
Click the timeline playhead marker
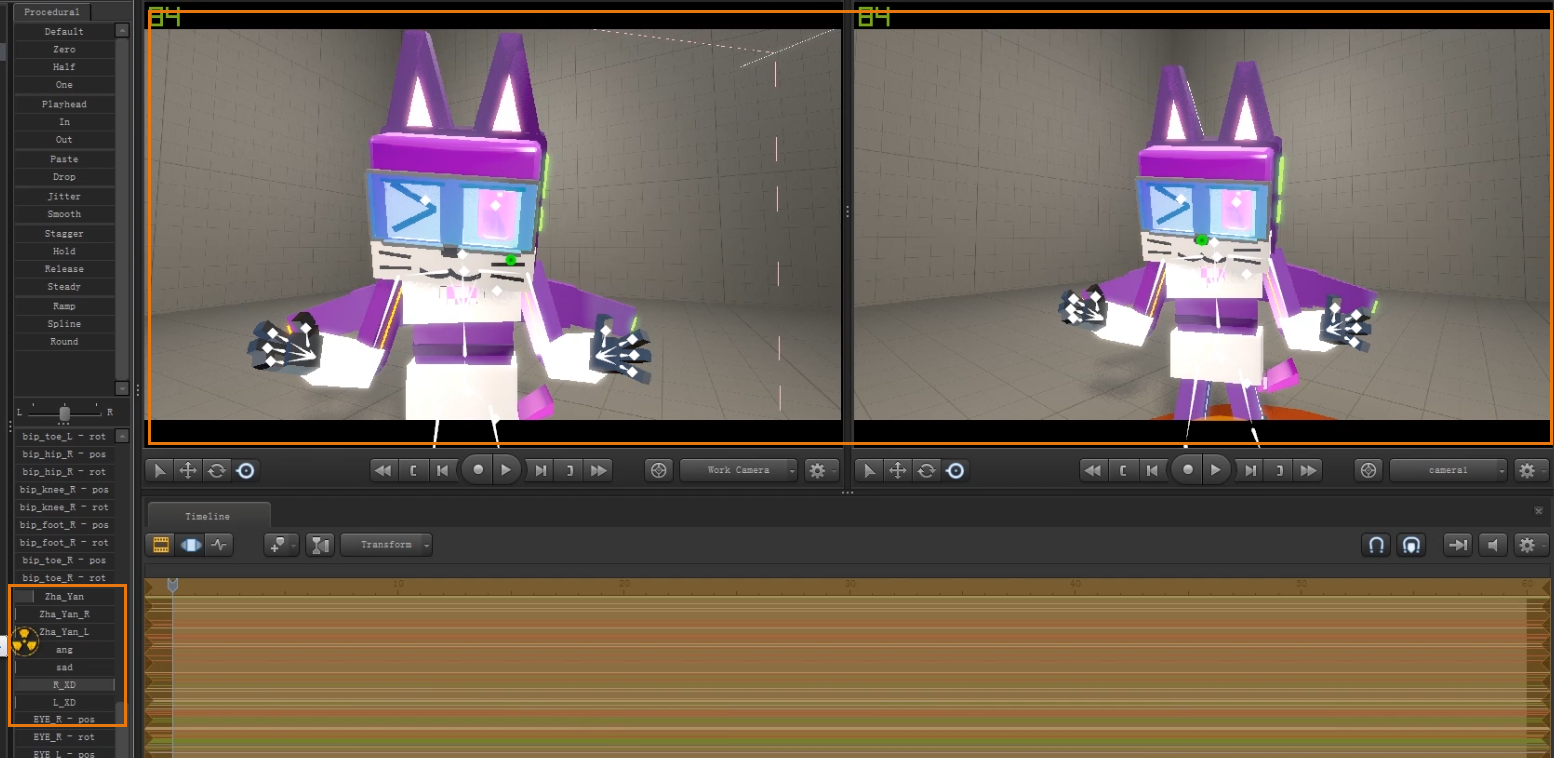[x=172, y=584]
